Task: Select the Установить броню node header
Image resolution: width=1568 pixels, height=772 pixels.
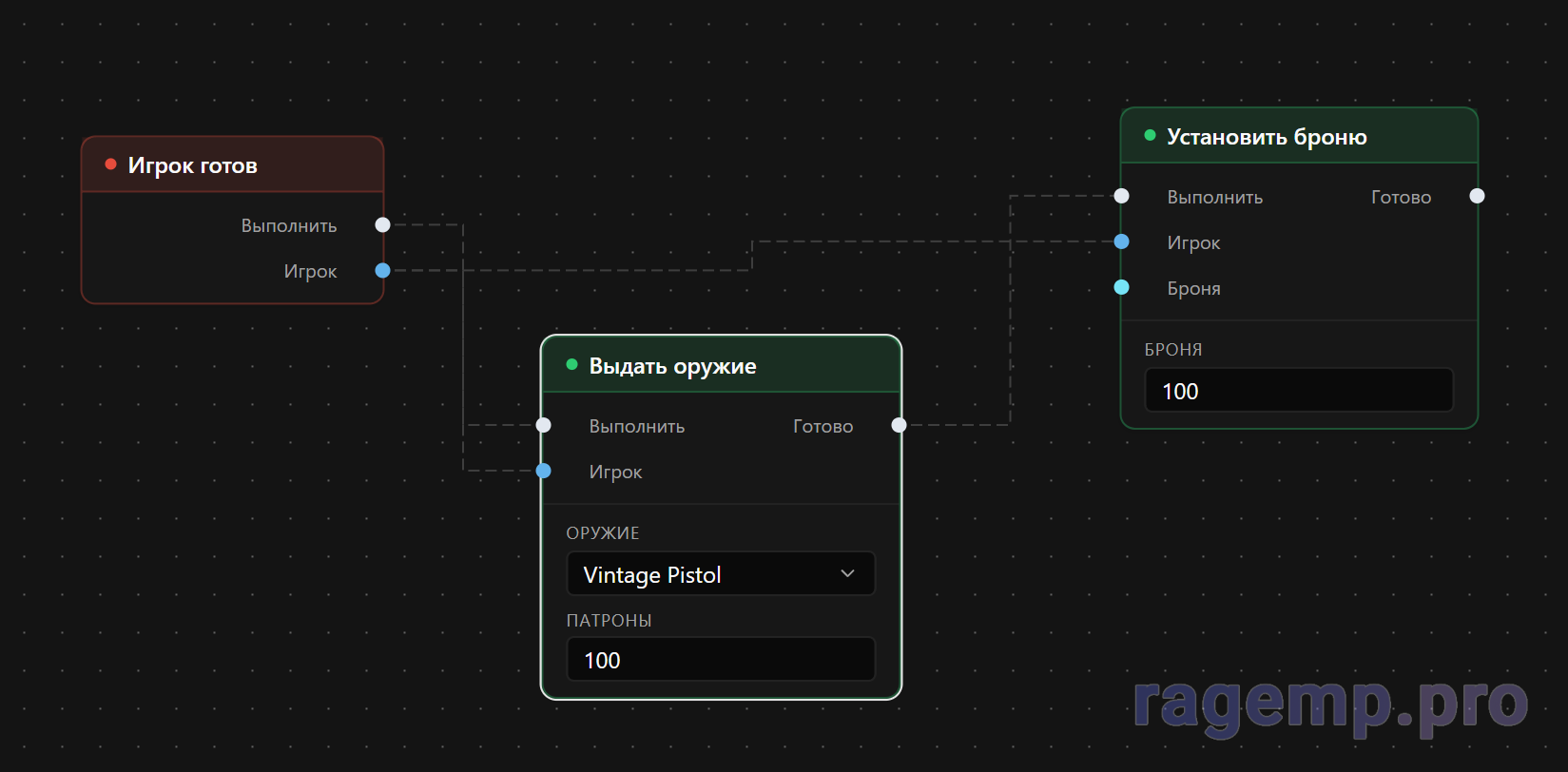Action: tap(1267, 137)
